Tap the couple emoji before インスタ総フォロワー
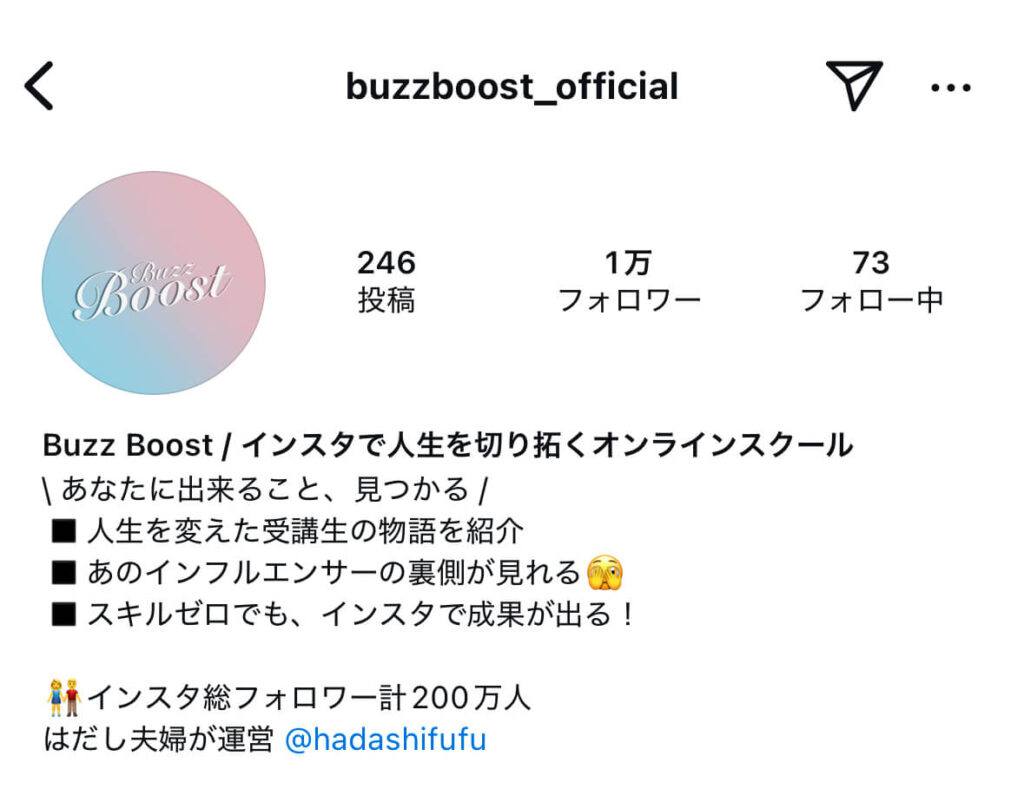The width and height of the screenshot is (1024, 789). click(64, 697)
